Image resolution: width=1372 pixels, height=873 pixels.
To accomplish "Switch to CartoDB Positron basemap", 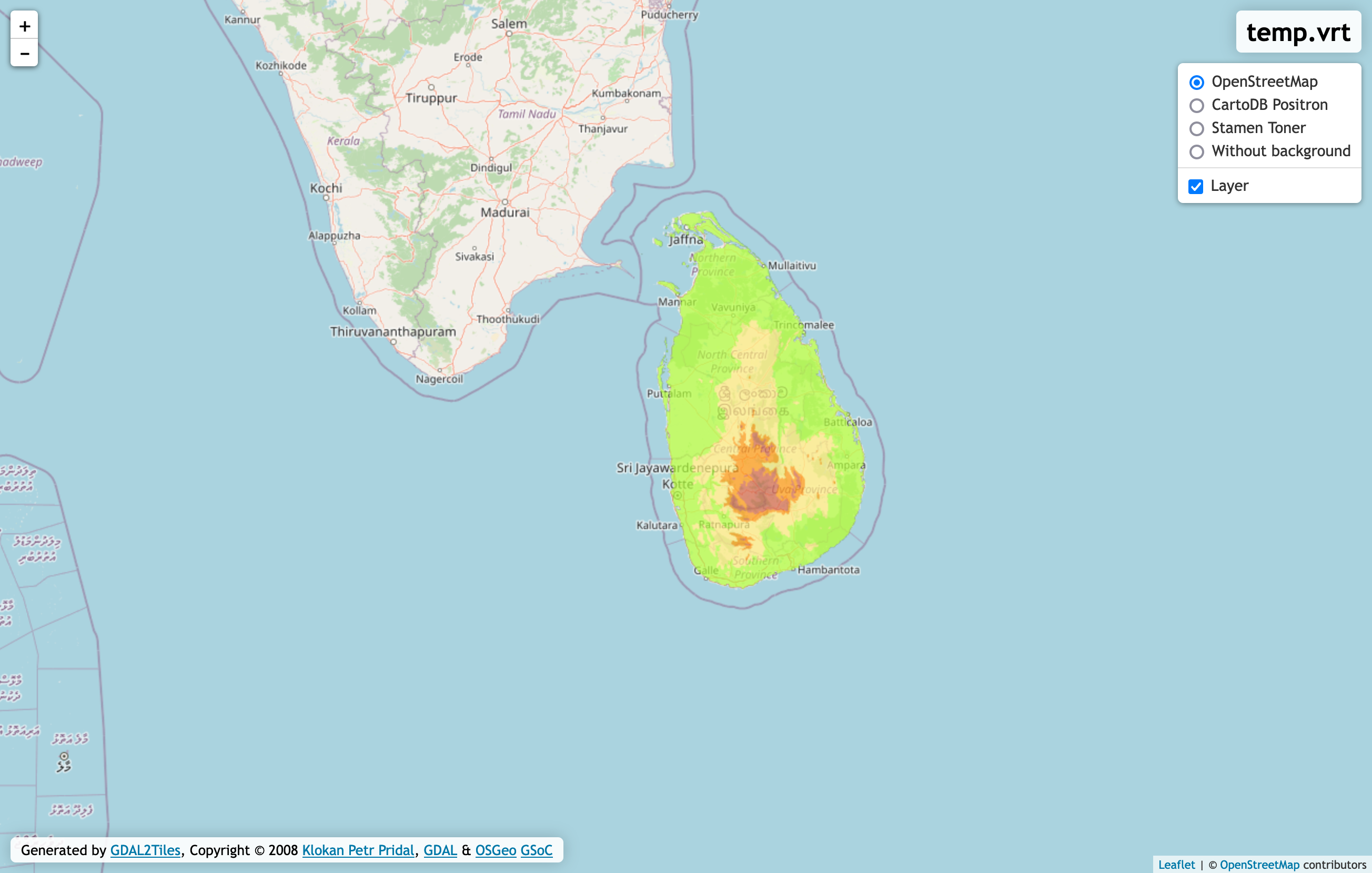I will [1196, 105].
